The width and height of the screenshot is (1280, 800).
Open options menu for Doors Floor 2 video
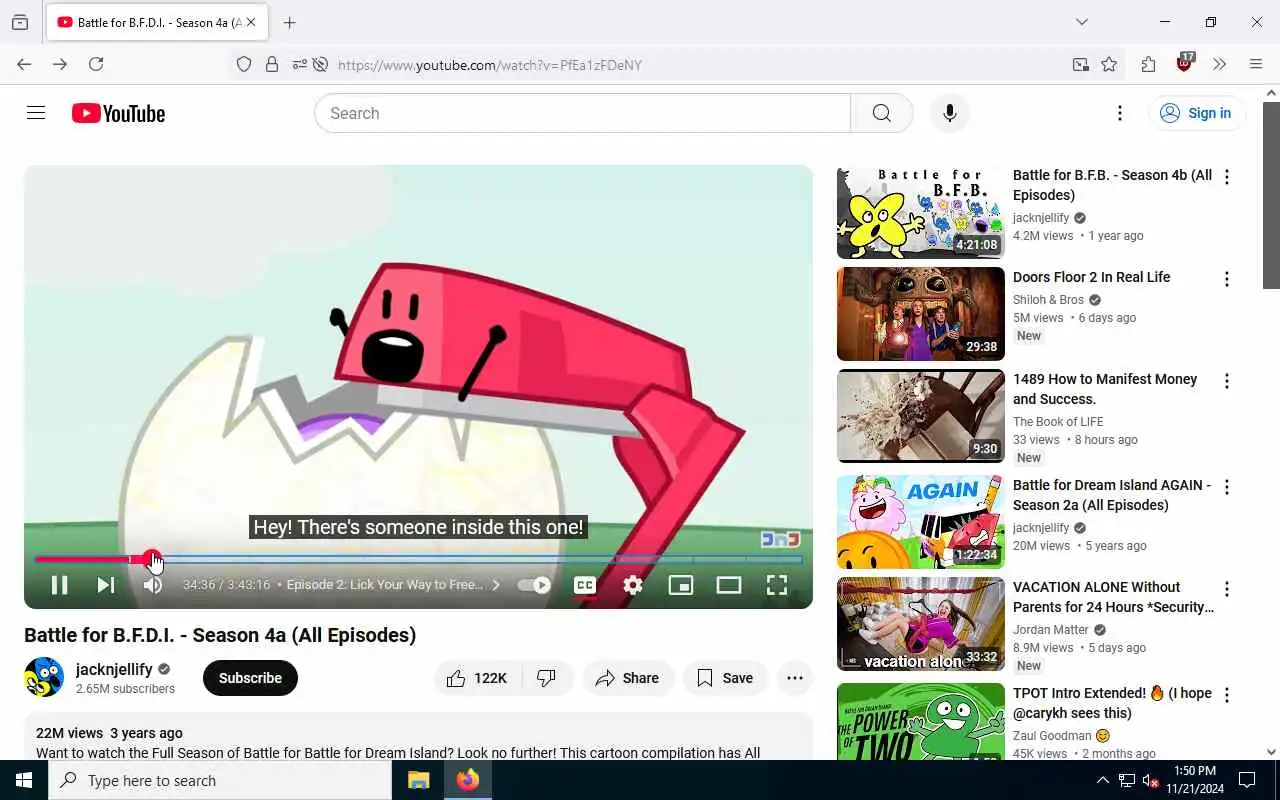[x=1227, y=279]
